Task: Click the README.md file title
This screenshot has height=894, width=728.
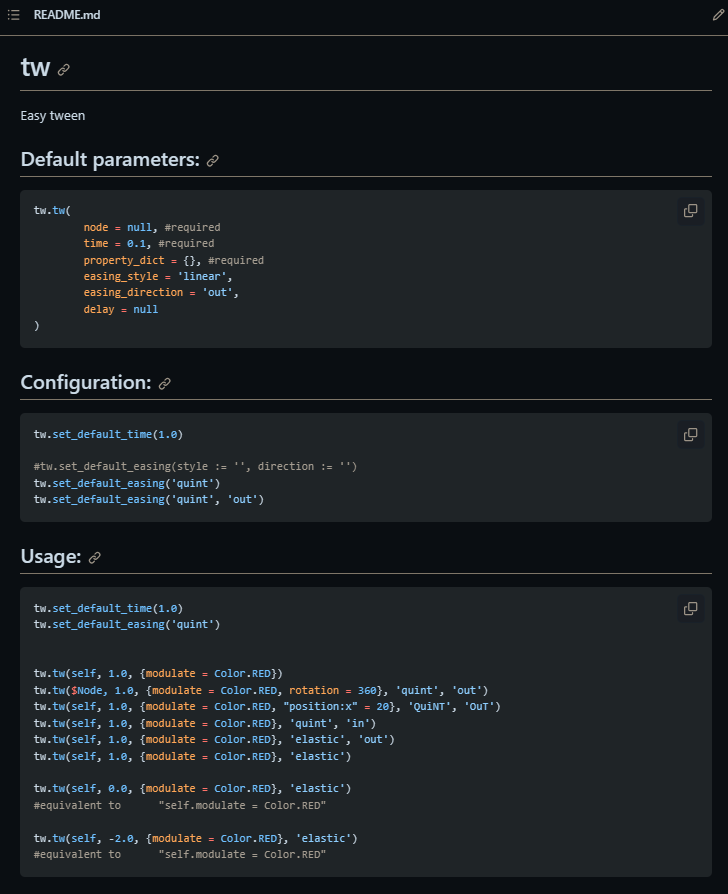Action: click(67, 15)
